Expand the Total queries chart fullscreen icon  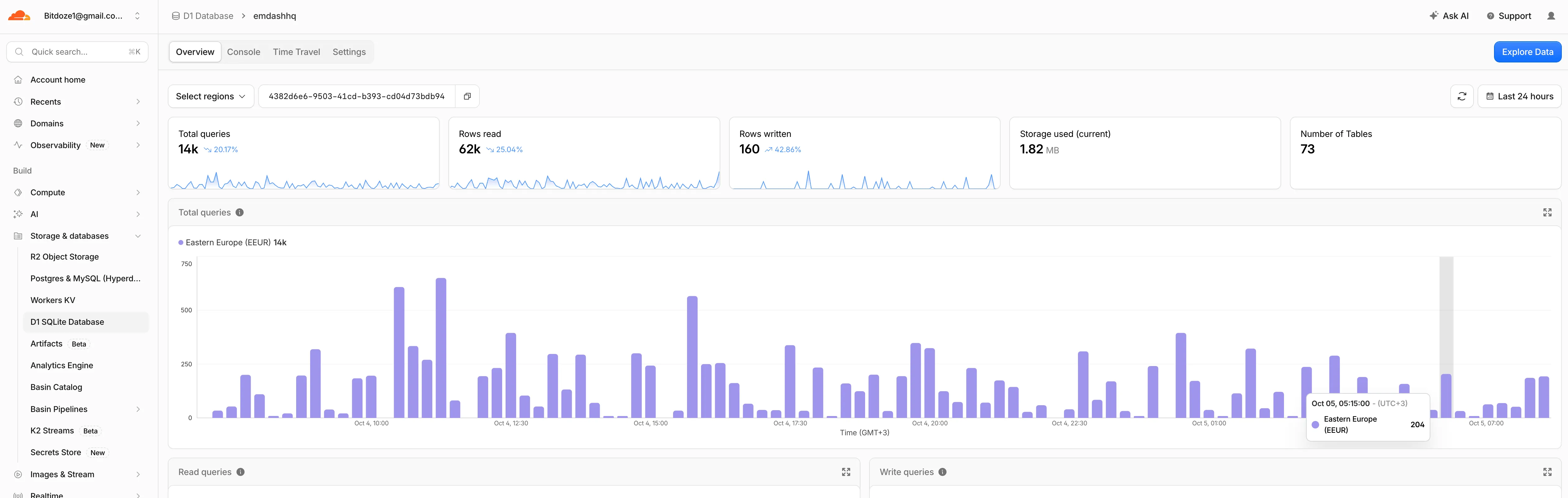(x=1547, y=212)
